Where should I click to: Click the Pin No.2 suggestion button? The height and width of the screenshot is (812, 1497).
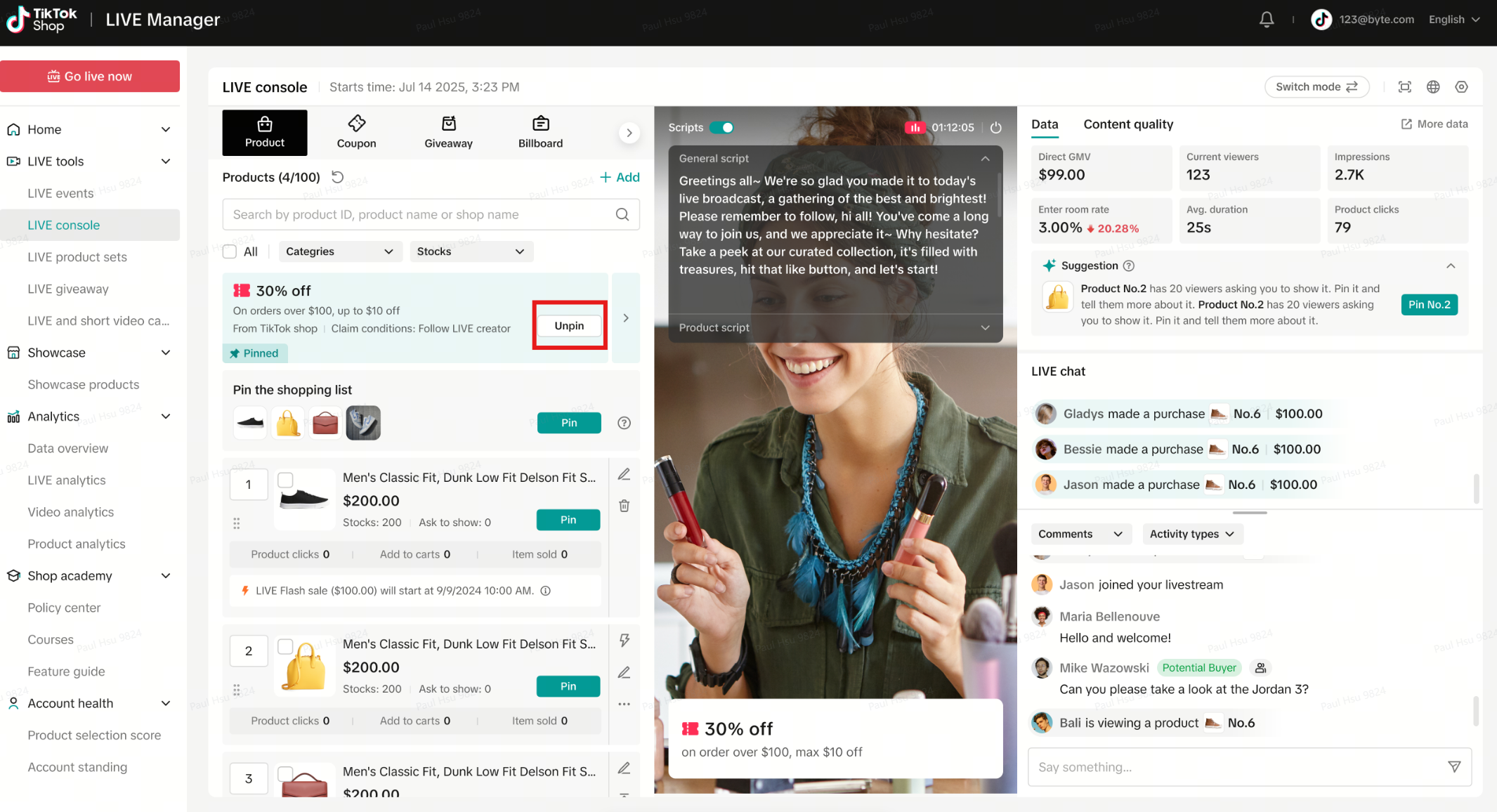coord(1429,304)
